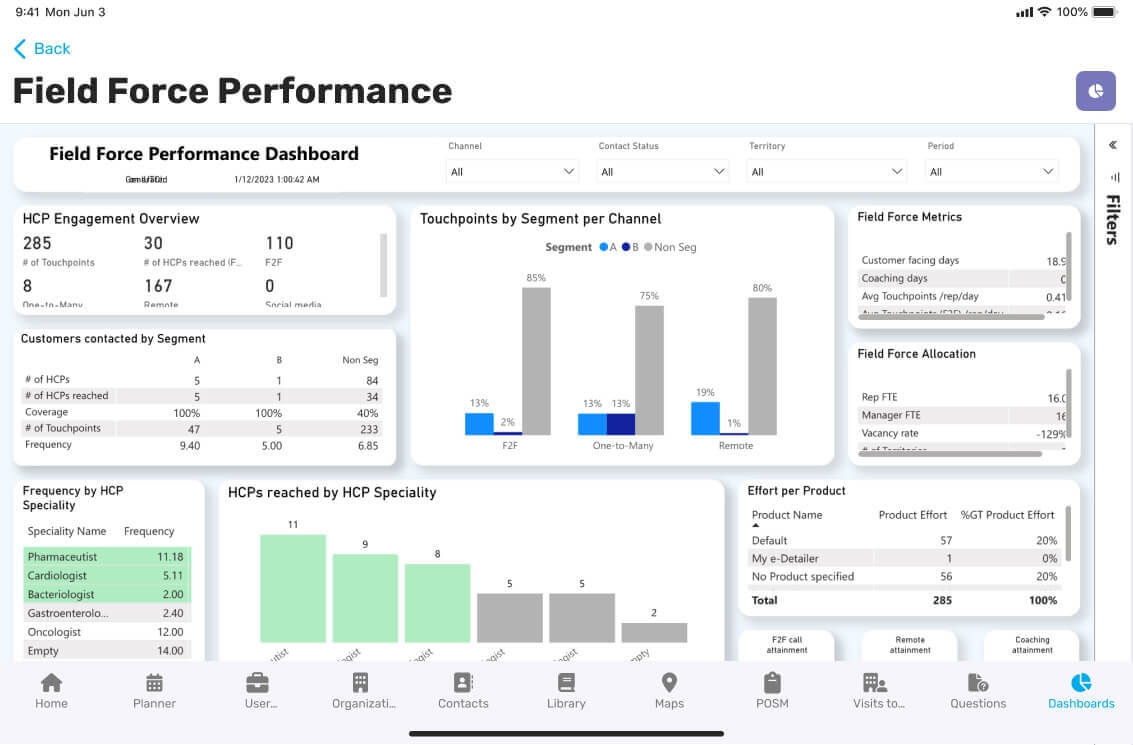
Task: Open the Period dropdown
Action: [x=991, y=172]
